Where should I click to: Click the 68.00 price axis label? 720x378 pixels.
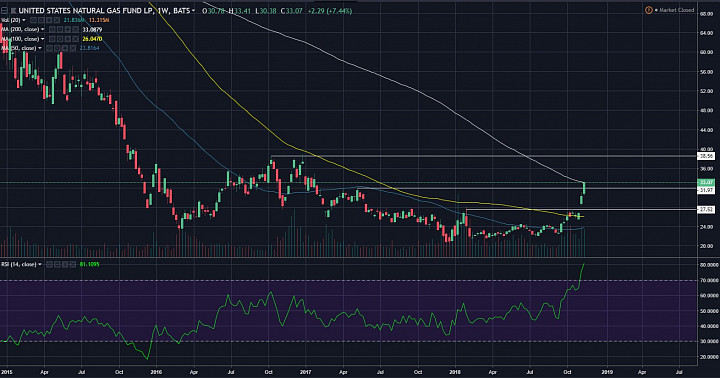click(x=706, y=14)
